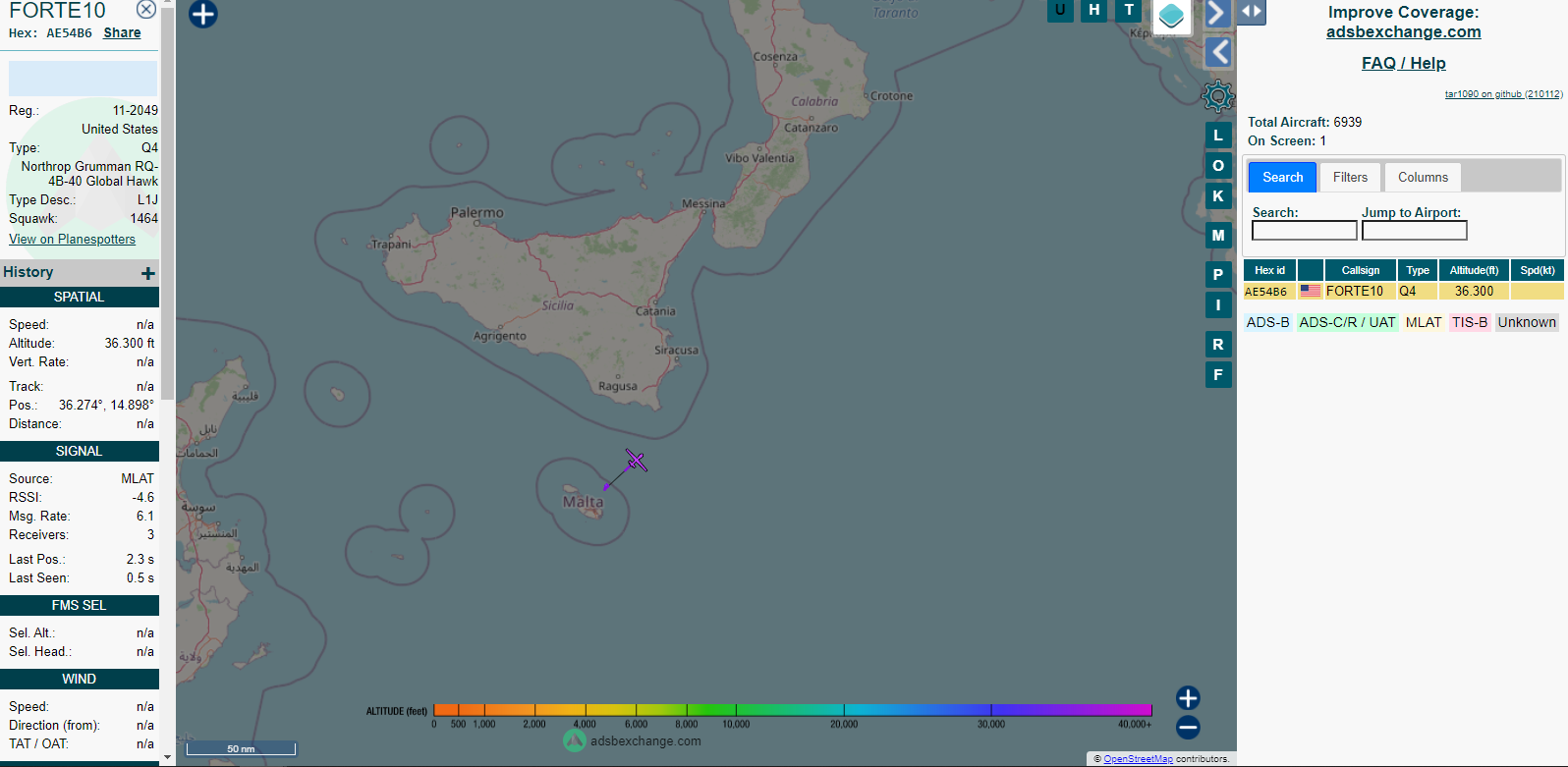
Task: Click the blue plus icon at the map's top left
Action: [x=203, y=14]
